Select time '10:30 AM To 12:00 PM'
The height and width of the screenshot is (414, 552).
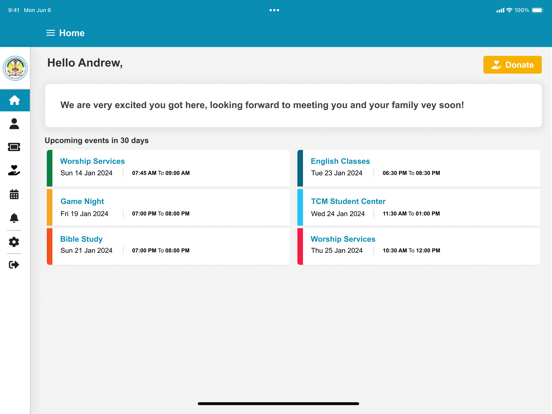tap(411, 250)
